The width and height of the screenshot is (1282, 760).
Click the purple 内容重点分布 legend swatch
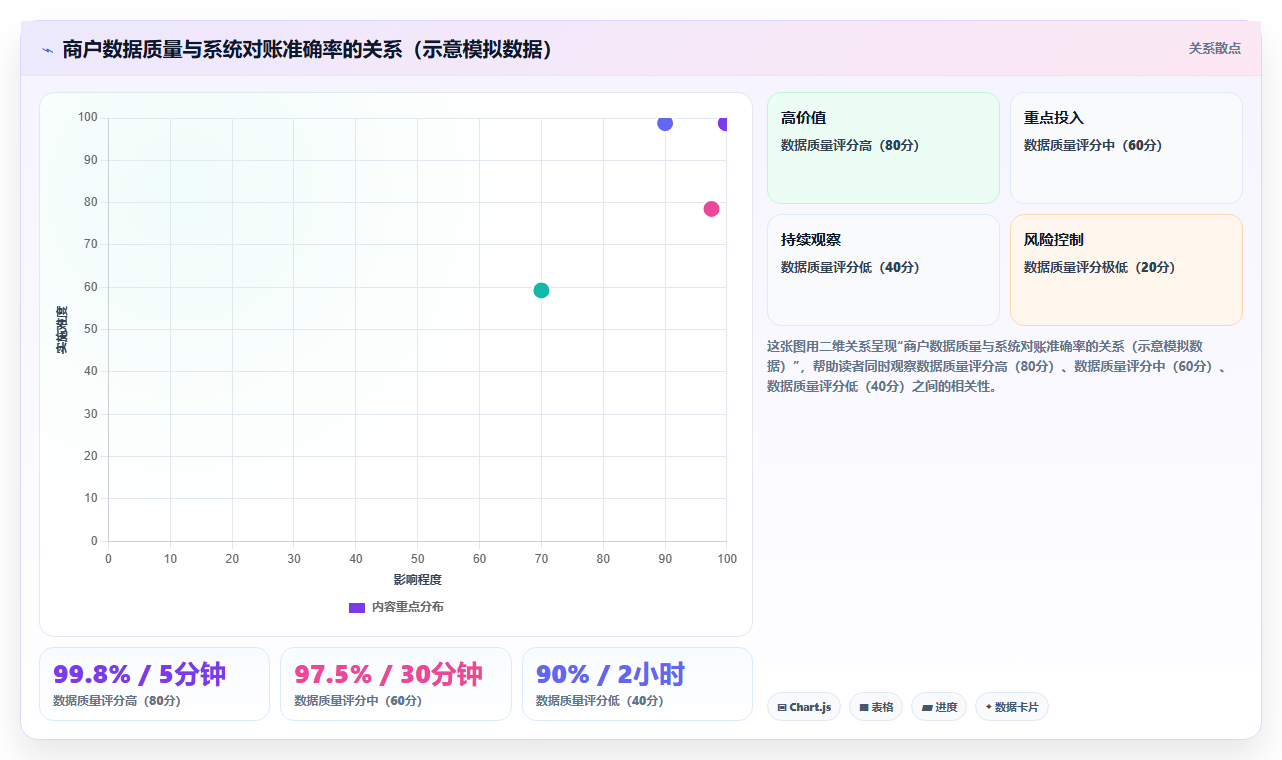(357, 607)
